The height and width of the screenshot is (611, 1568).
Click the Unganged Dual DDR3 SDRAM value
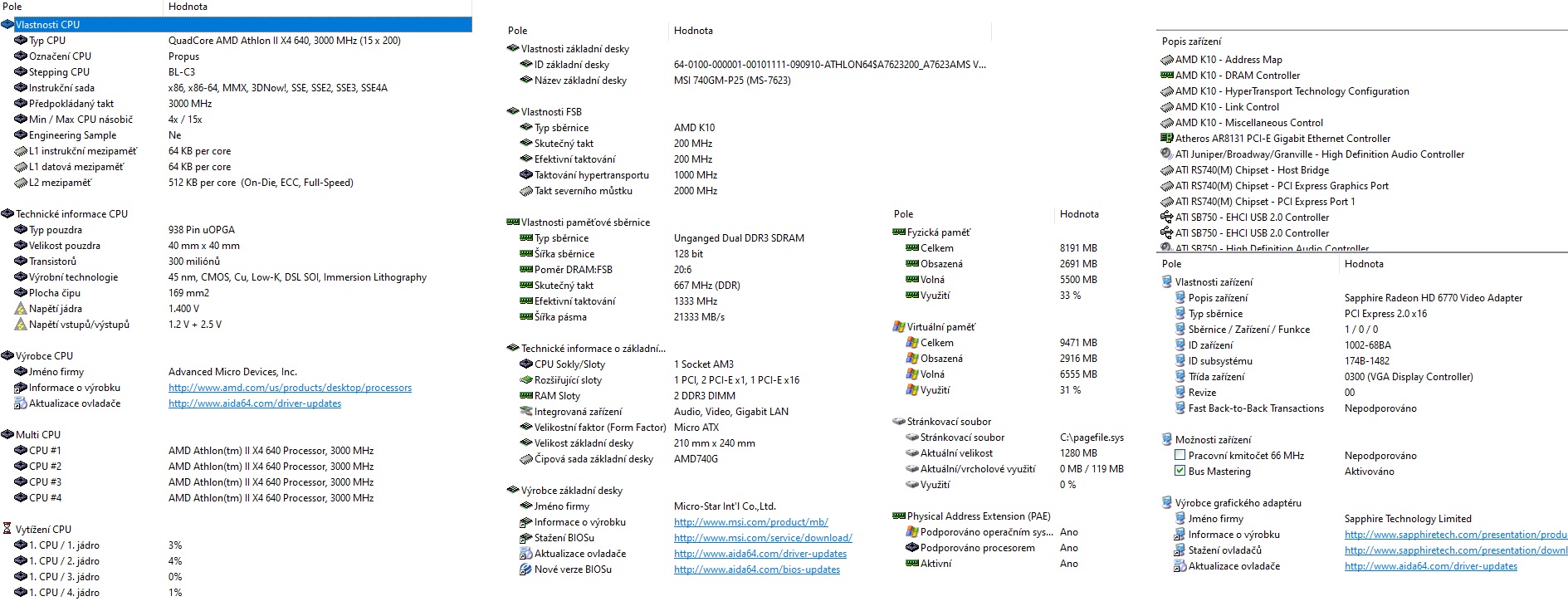tap(739, 238)
